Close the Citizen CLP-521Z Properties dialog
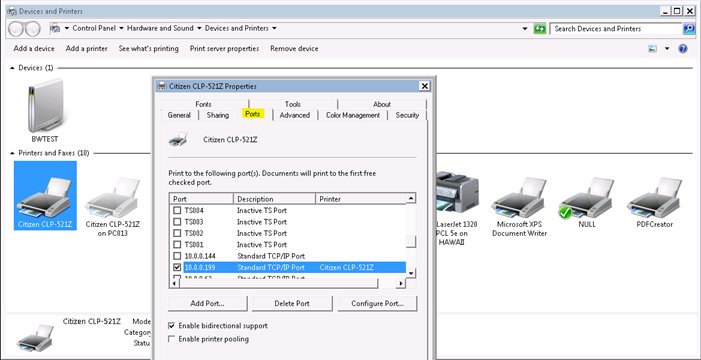This screenshot has height=360, width=701. point(424,86)
